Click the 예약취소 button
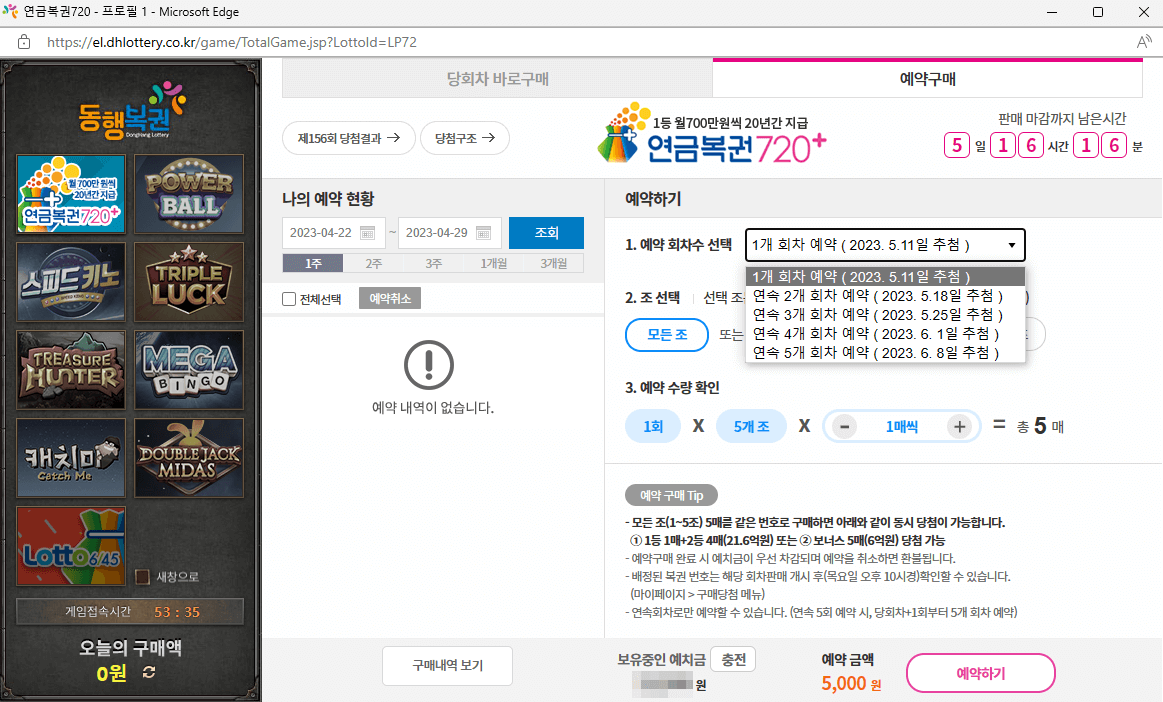 [390, 298]
